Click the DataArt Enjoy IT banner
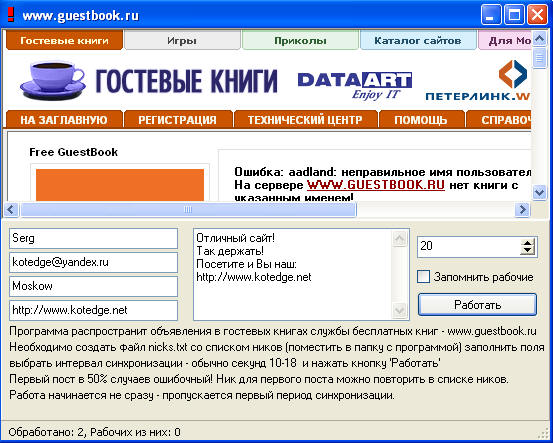This screenshot has height=443, width=553. tap(355, 85)
